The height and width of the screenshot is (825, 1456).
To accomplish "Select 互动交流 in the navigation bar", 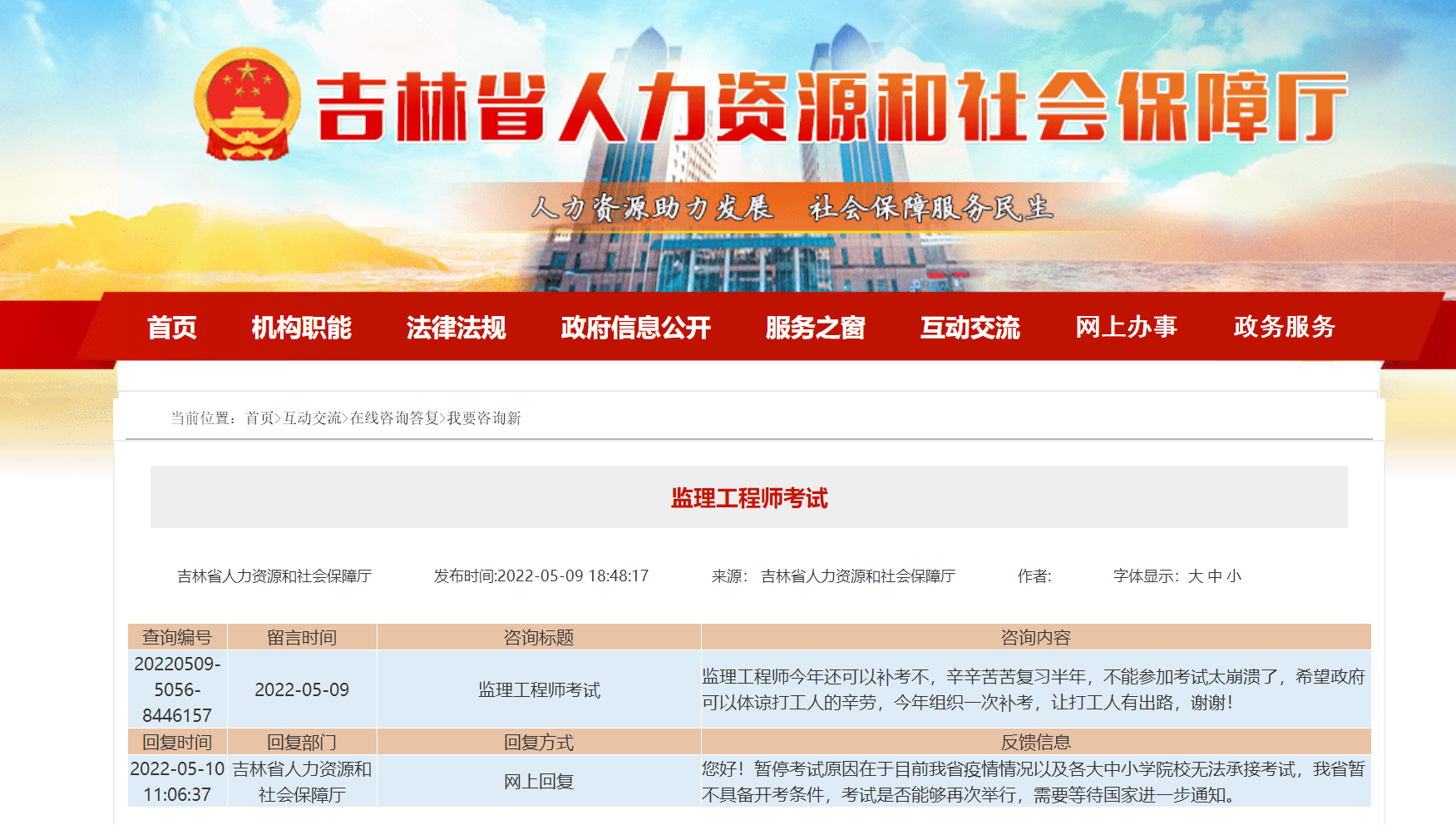I will pyautogui.click(x=970, y=328).
